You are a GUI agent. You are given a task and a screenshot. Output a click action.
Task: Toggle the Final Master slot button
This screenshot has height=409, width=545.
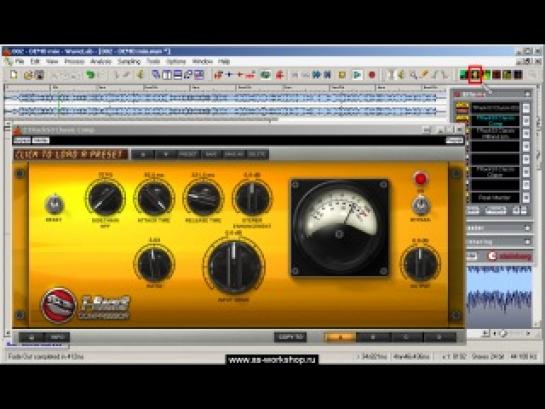(x=526, y=197)
